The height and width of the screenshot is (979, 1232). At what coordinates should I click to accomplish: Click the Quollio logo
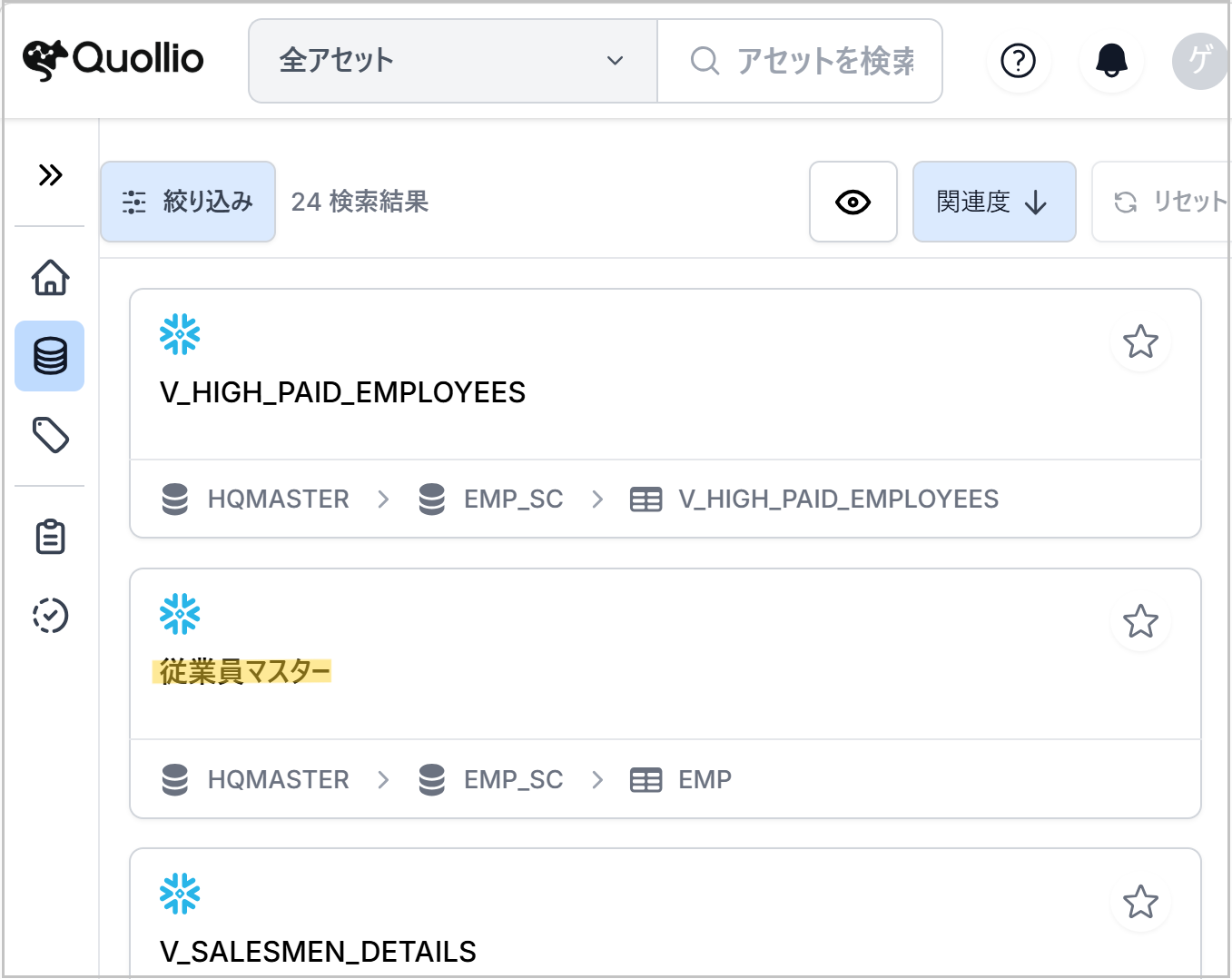113,60
